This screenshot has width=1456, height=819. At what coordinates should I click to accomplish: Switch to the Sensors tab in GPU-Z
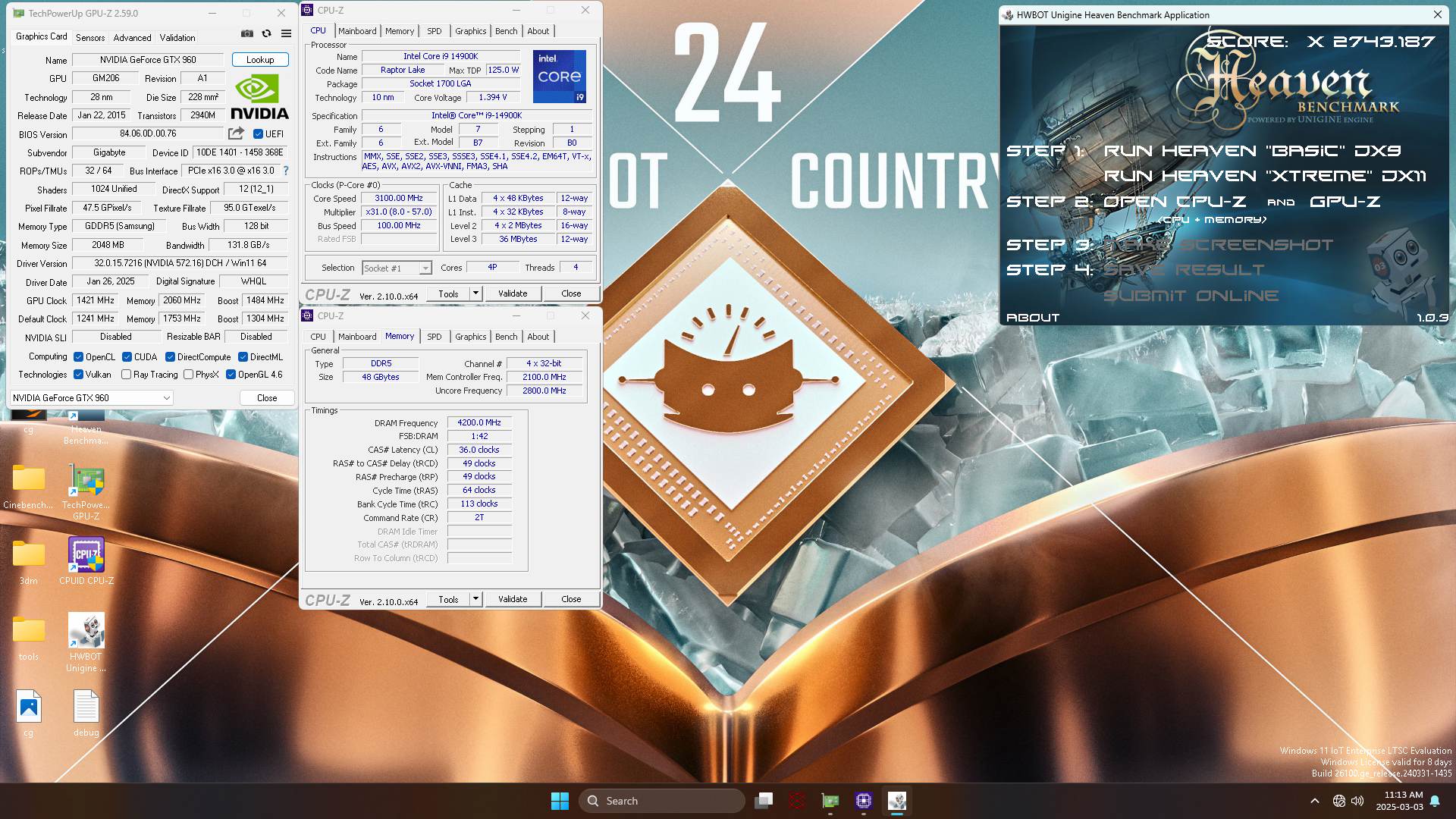pyautogui.click(x=90, y=37)
